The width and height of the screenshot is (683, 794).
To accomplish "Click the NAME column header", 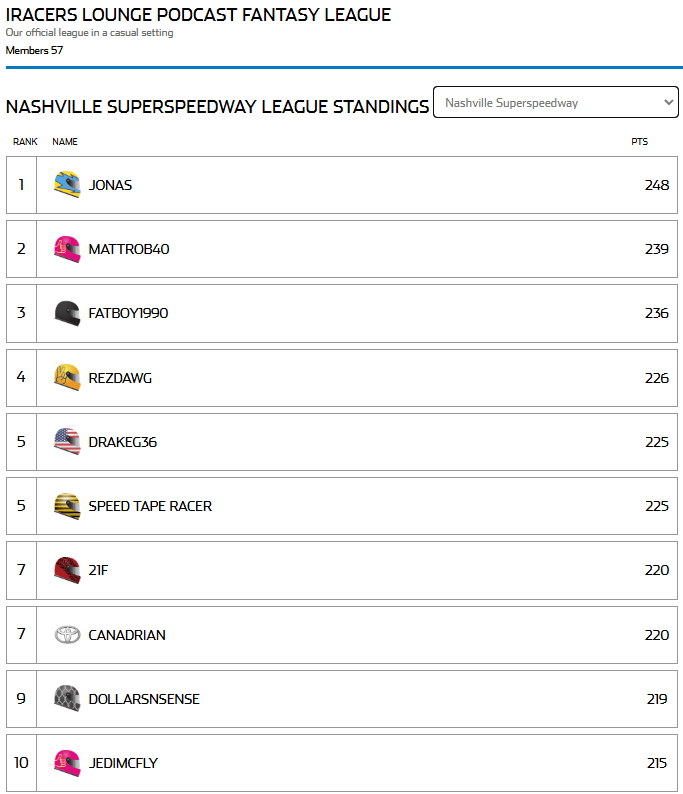I will point(65,142).
